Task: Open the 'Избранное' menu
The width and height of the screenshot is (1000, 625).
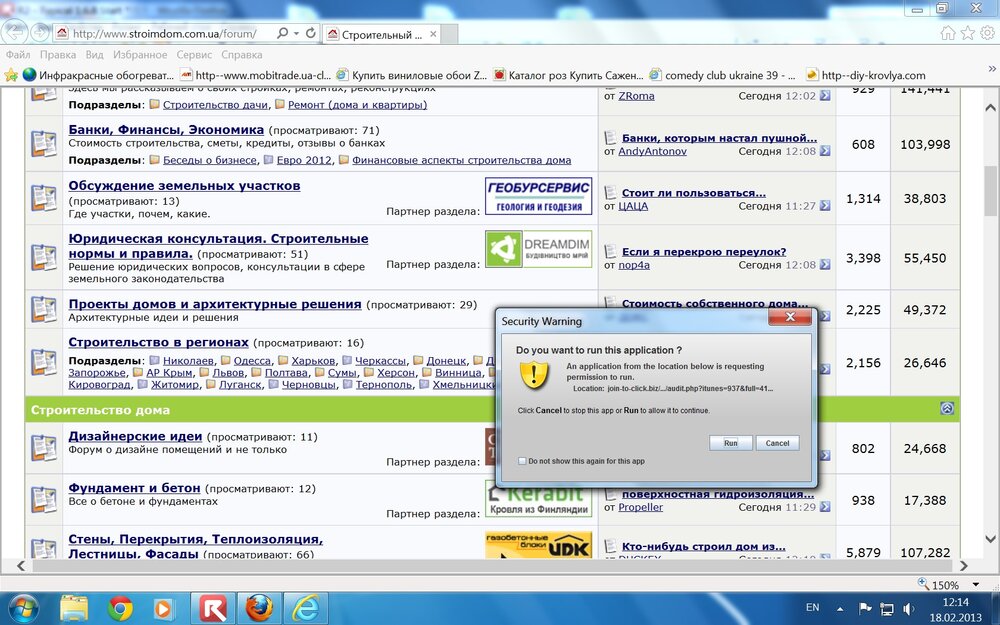Action: (140, 55)
